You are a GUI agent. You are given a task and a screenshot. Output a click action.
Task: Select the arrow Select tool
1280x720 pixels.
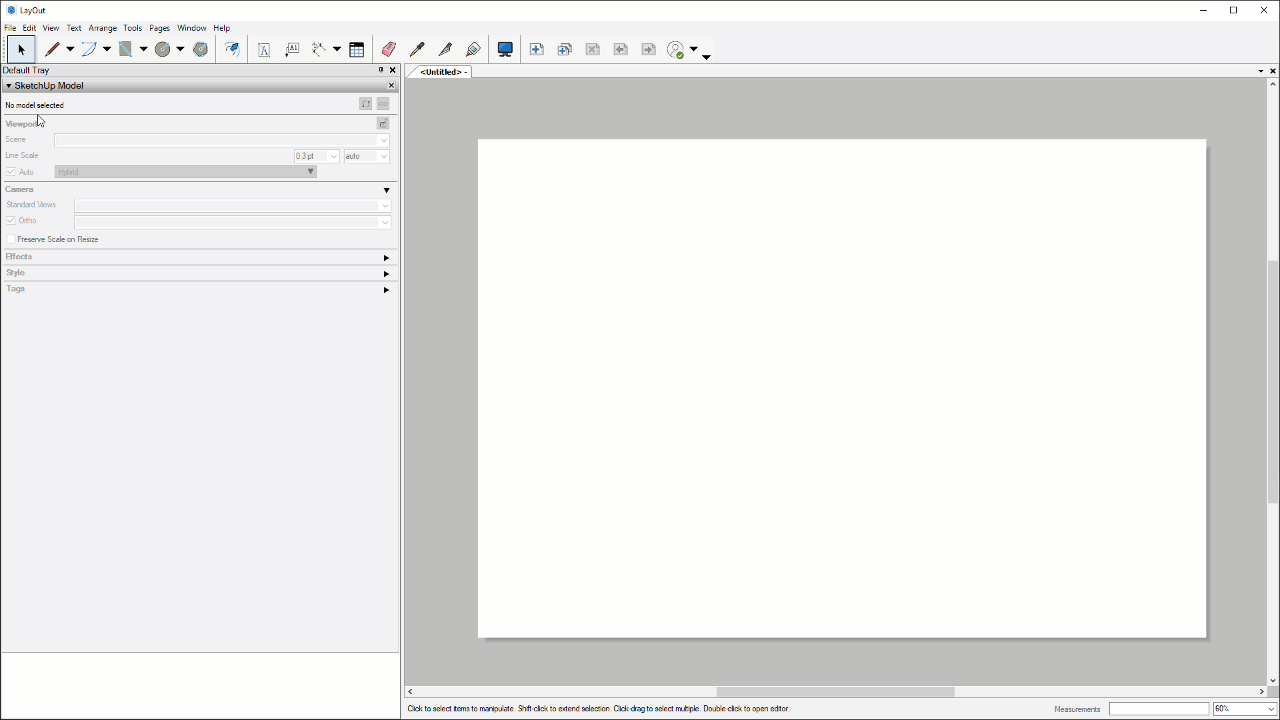pyautogui.click(x=21, y=49)
